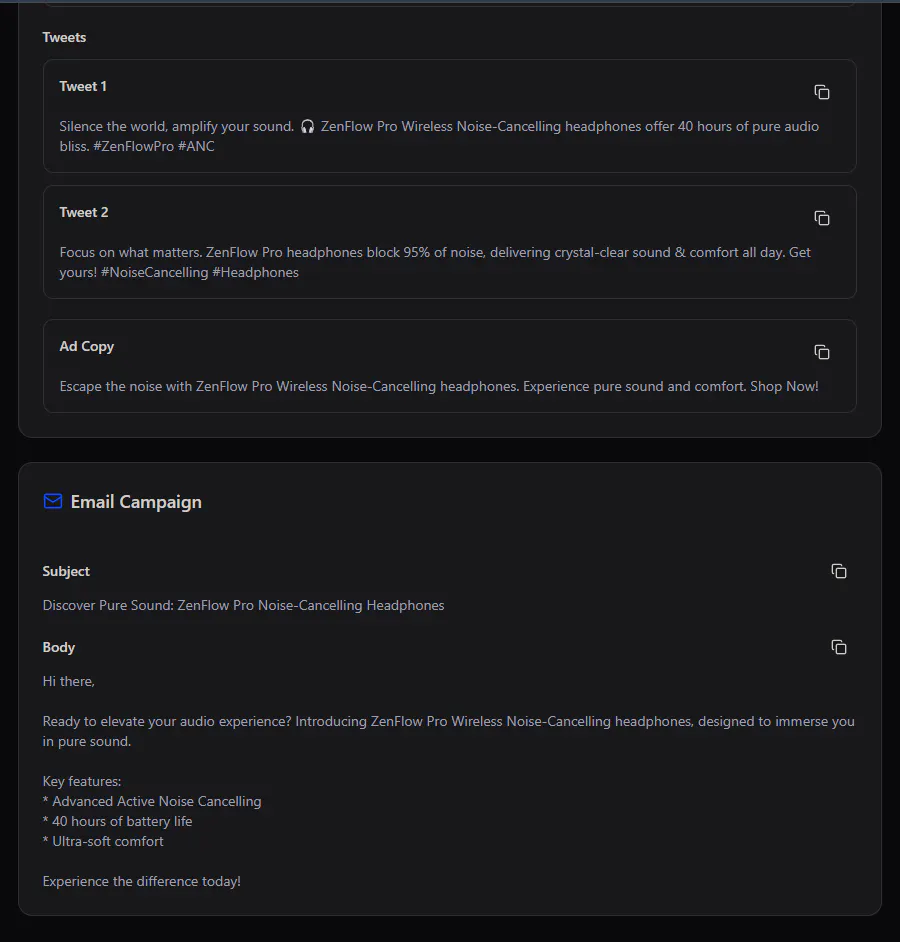
Task: Click the Tweet 1 card title
Action: pos(83,86)
